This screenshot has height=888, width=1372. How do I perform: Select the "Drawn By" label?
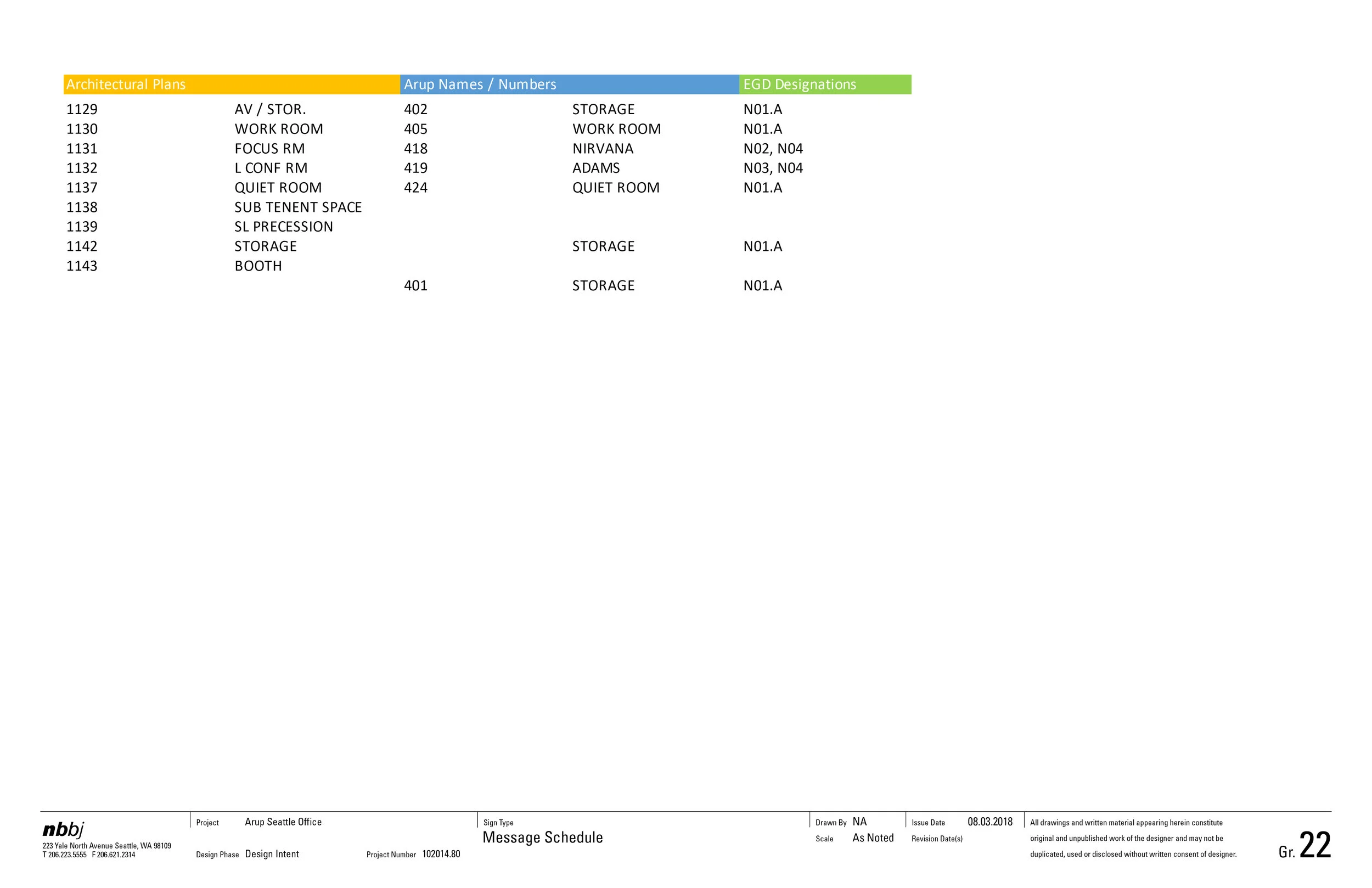click(831, 823)
